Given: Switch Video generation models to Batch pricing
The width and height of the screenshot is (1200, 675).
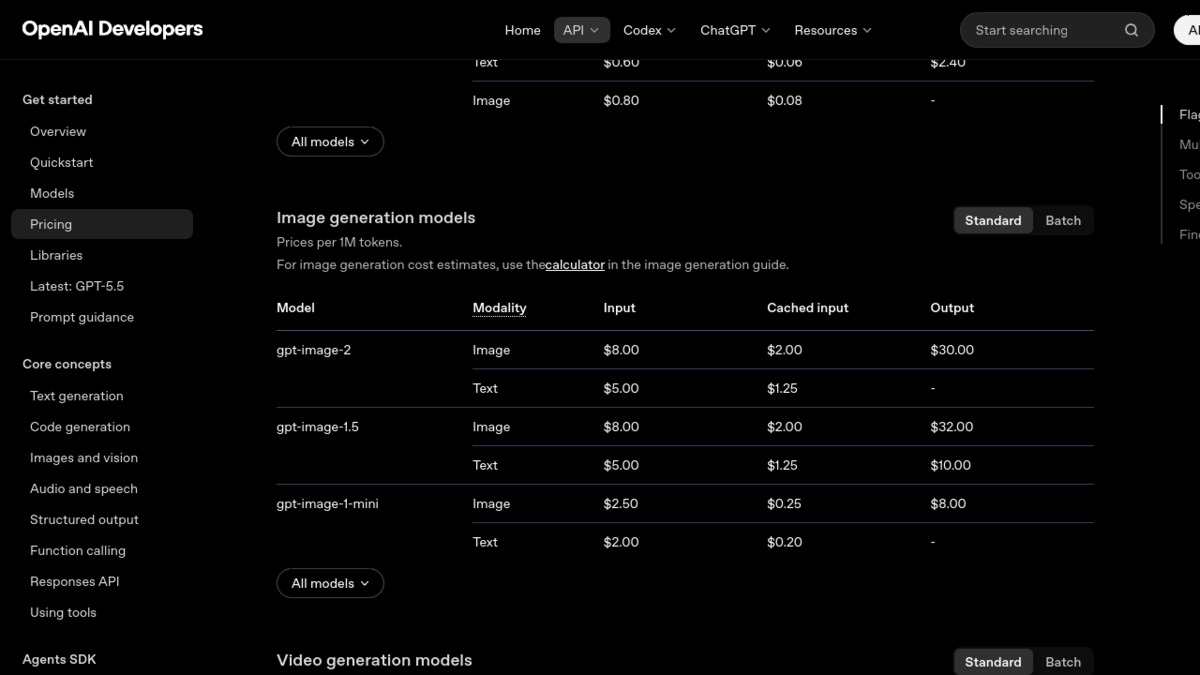Looking at the screenshot, I should tap(1063, 662).
